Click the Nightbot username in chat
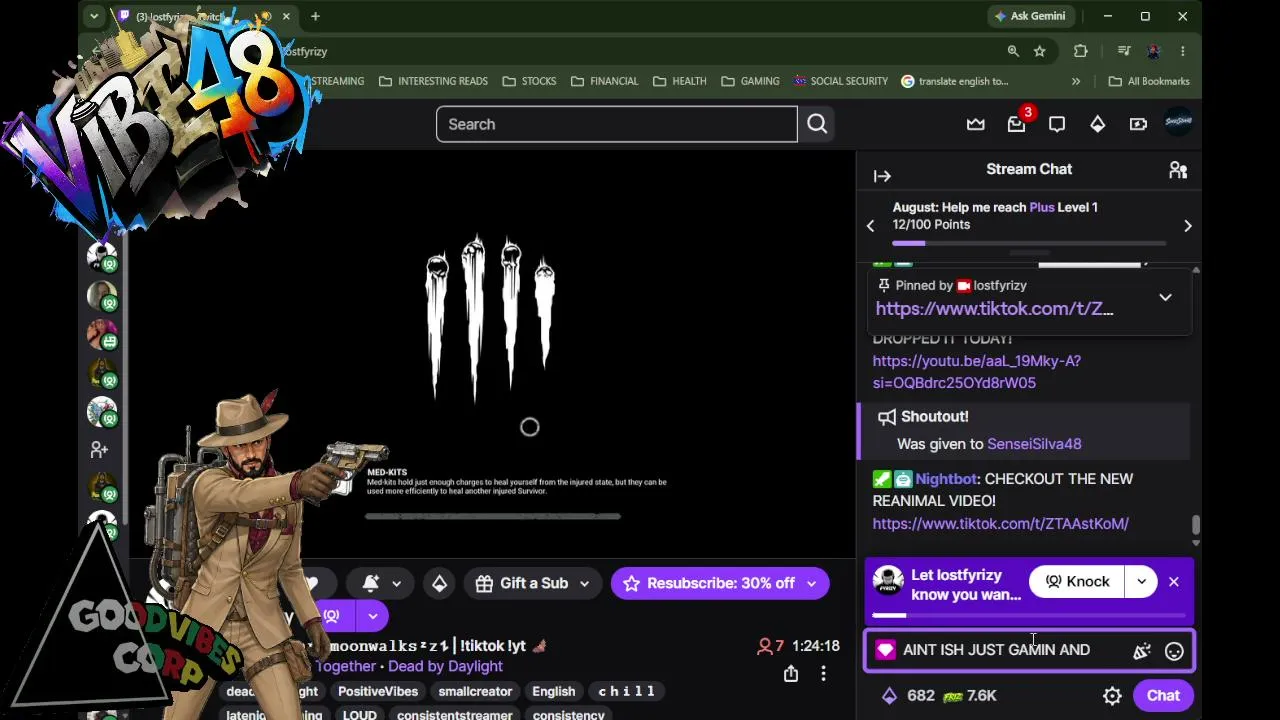 (945, 479)
